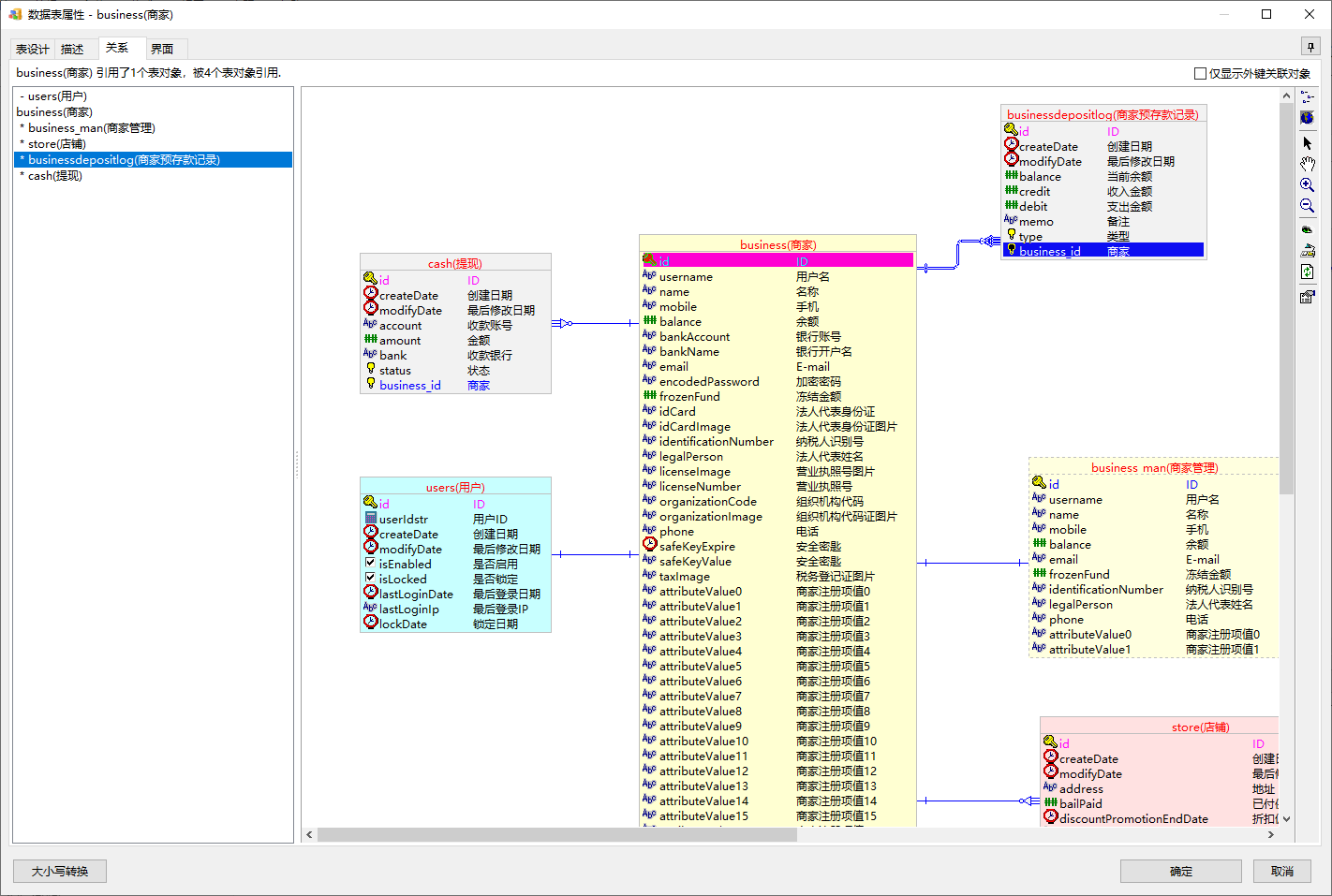This screenshot has width=1332, height=896.
Task: Click key icon of id in cash table
Action: (x=370, y=279)
